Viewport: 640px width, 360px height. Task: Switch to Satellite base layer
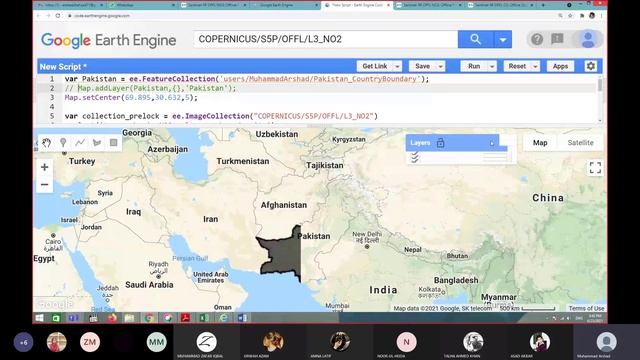tap(580, 142)
